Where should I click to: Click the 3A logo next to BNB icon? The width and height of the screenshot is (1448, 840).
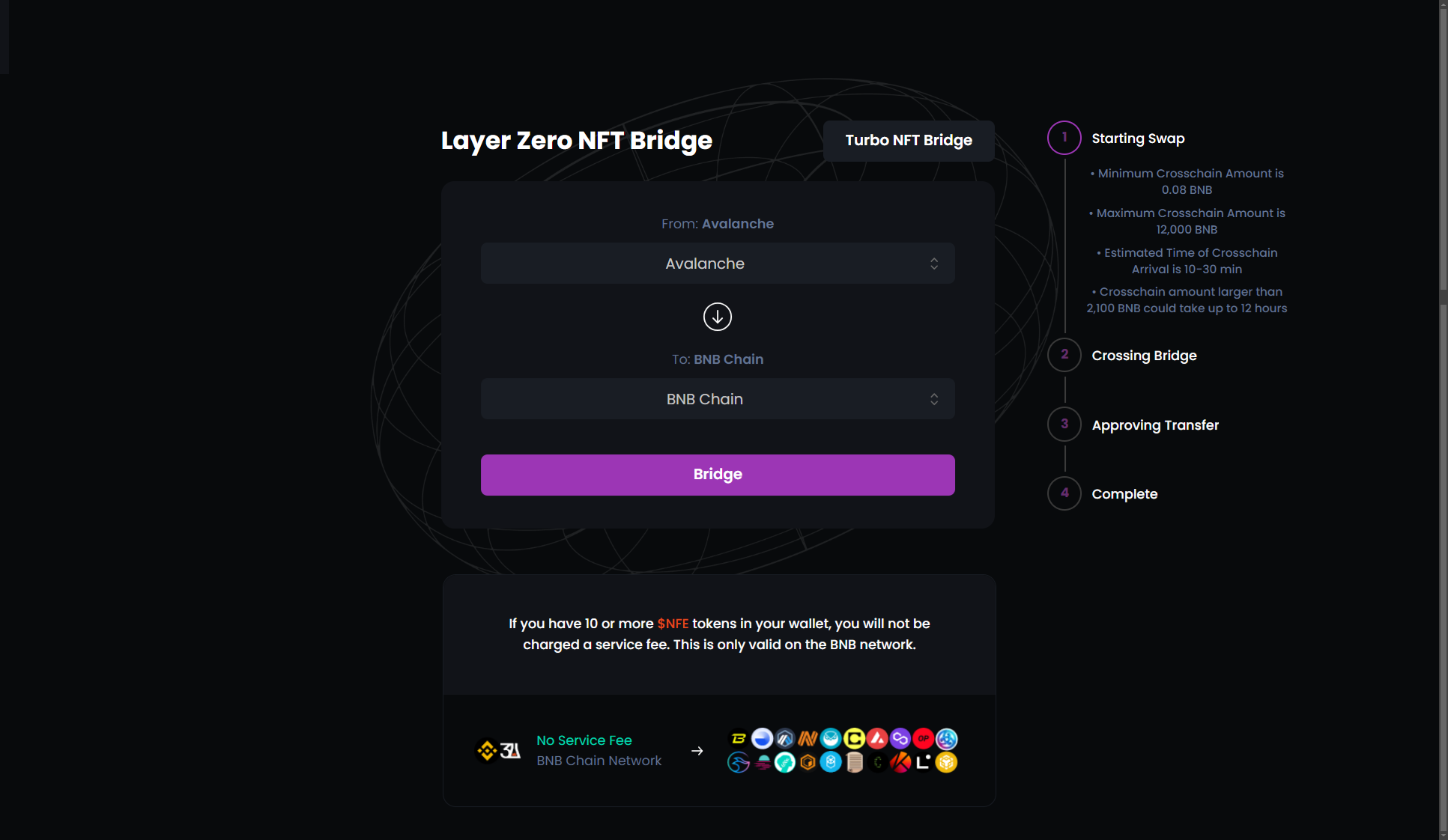[x=510, y=750]
